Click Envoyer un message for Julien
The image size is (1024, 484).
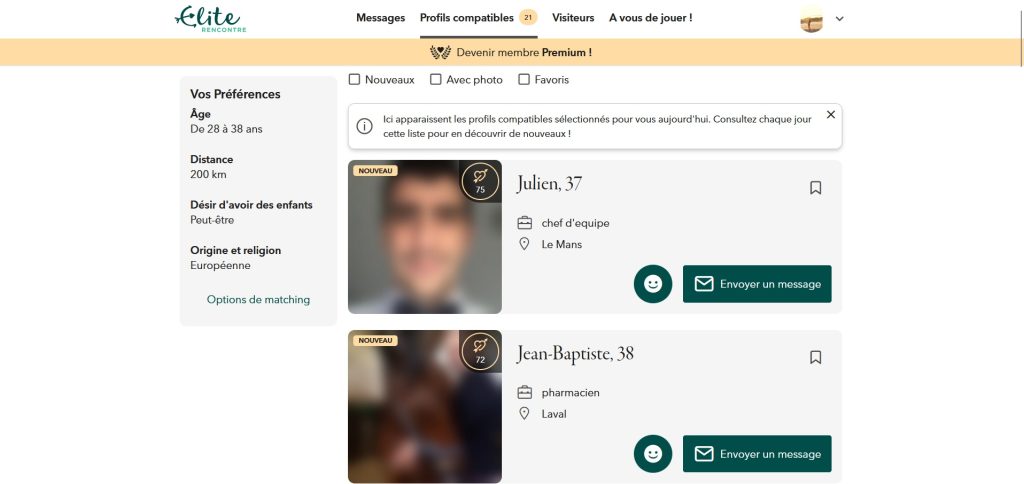tap(757, 284)
